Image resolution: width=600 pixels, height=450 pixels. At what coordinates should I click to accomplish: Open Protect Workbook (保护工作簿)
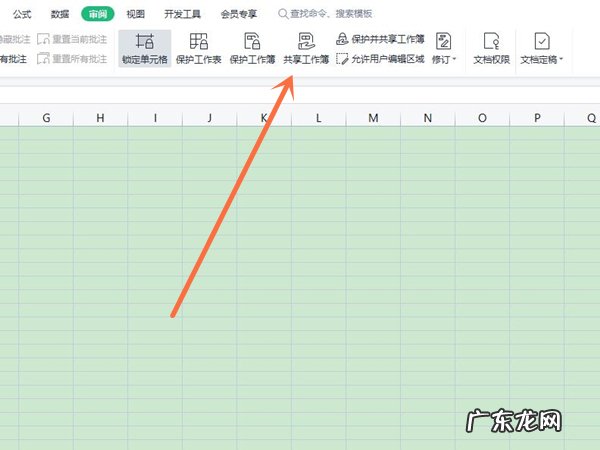(x=253, y=48)
